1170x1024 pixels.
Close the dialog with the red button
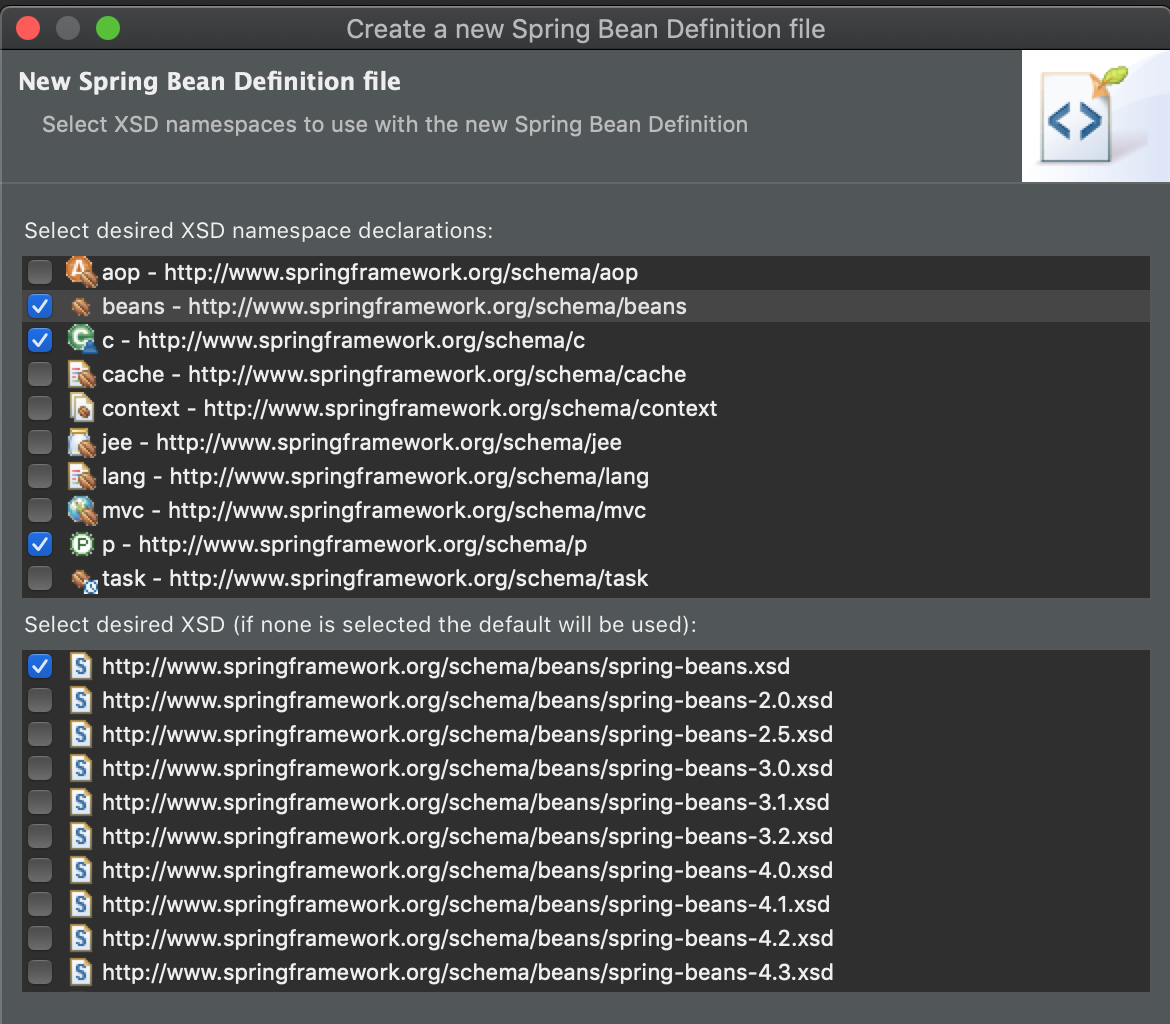point(28,28)
